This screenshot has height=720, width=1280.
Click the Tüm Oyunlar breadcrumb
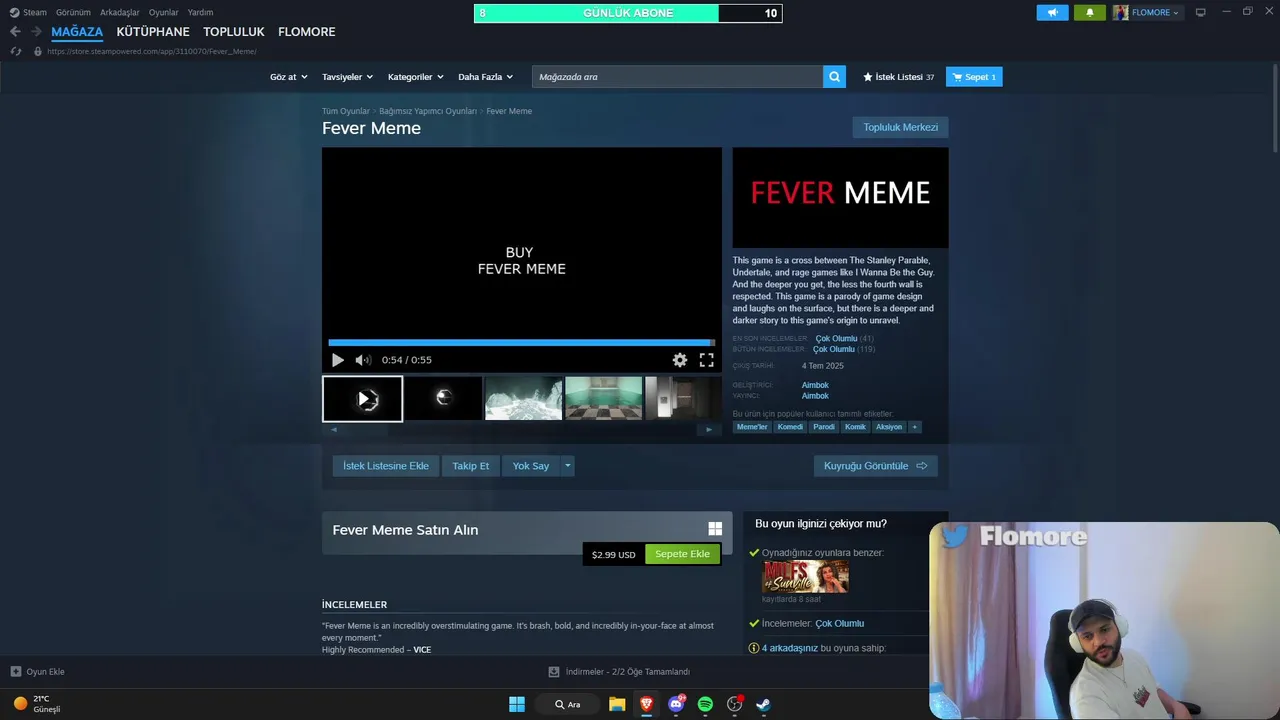(x=346, y=111)
